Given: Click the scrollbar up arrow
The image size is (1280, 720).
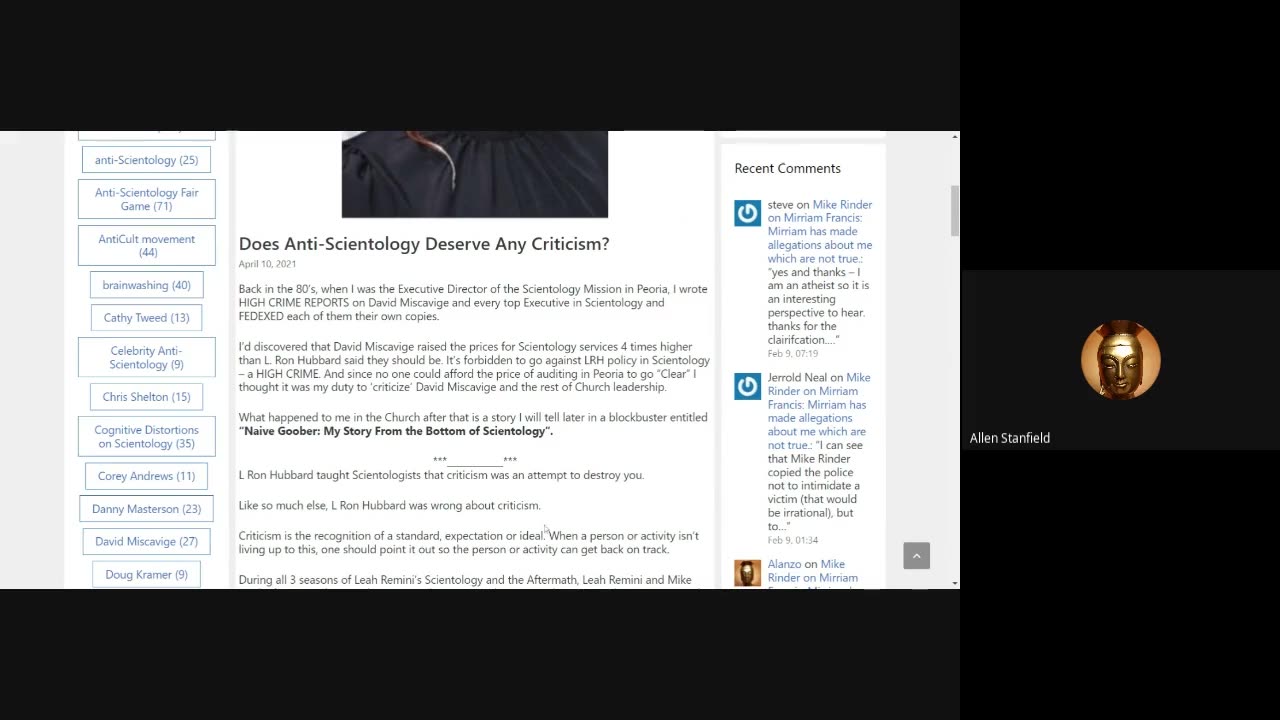Looking at the screenshot, I should point(954,136).
